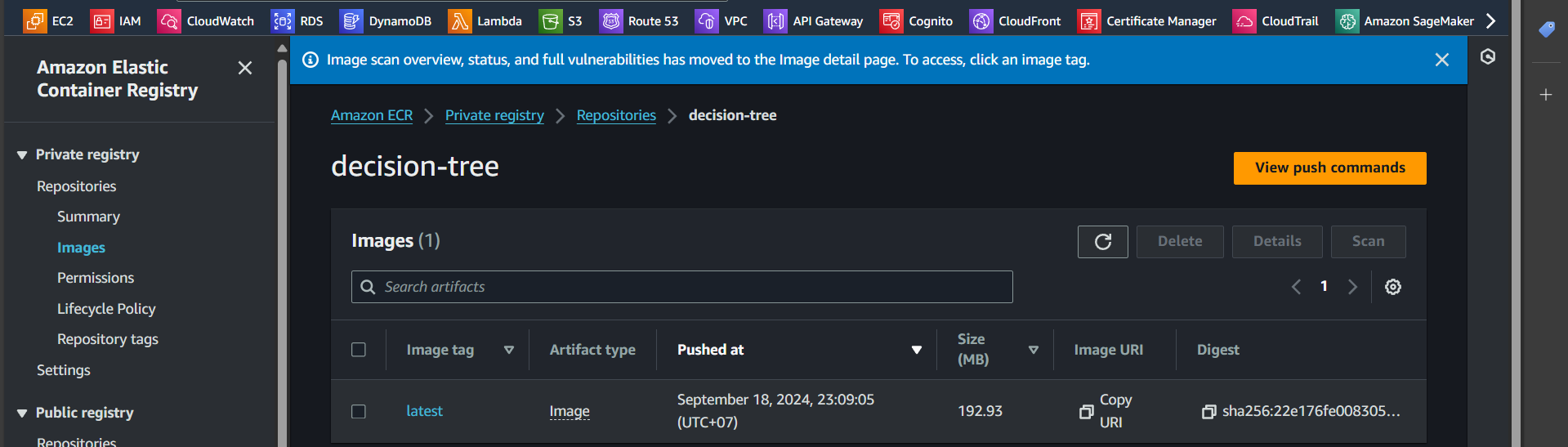Viewport: 1568px width, 447px height.
Task: Tick the checkbox for the latest image
Action: coord(359,412)
